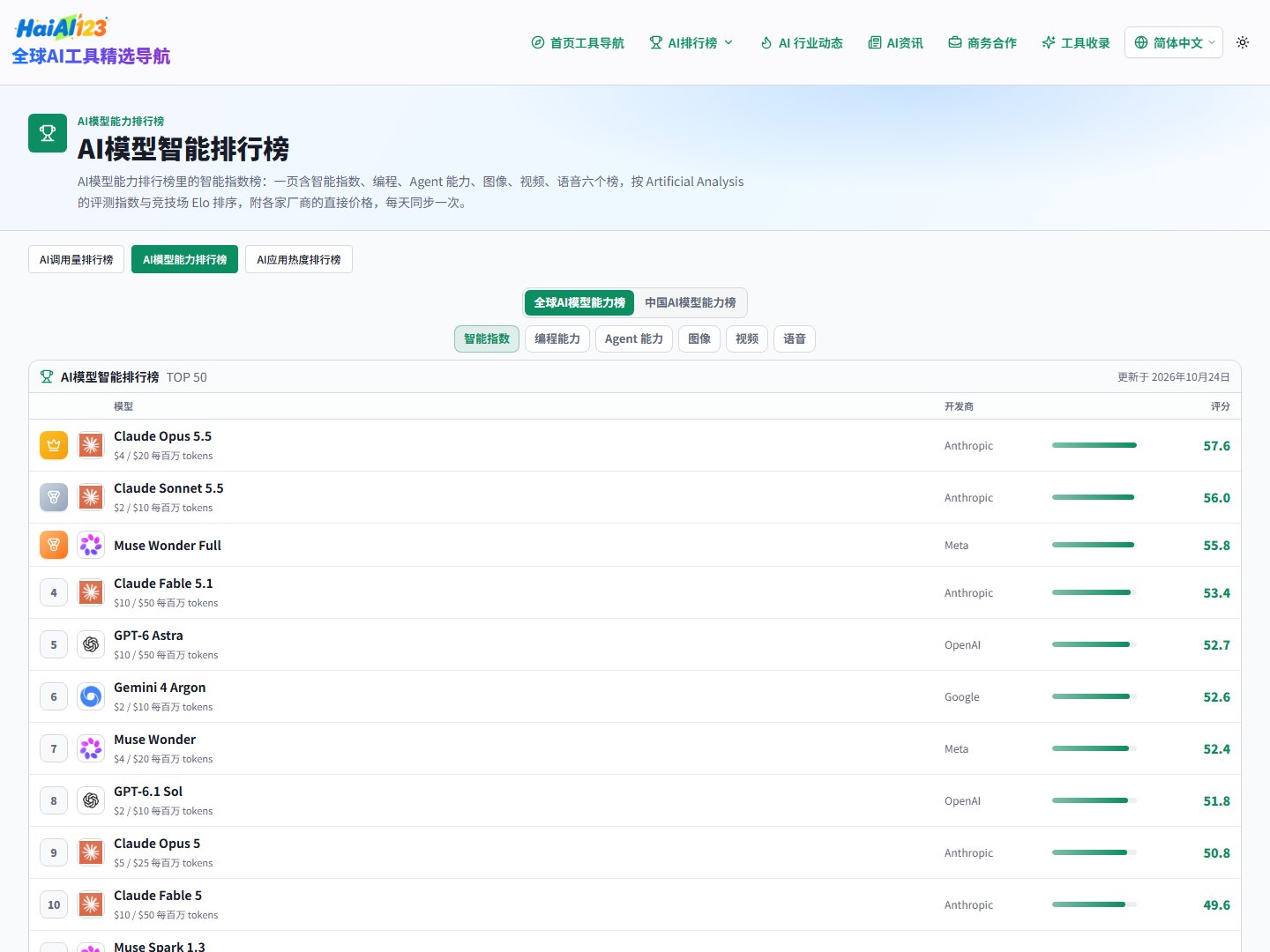Image resolution: width=1270 pixels, height=952 pixels.
Task: Click the gold crown rank icon for Claude Opus 5.5
Action: (54, 445)
